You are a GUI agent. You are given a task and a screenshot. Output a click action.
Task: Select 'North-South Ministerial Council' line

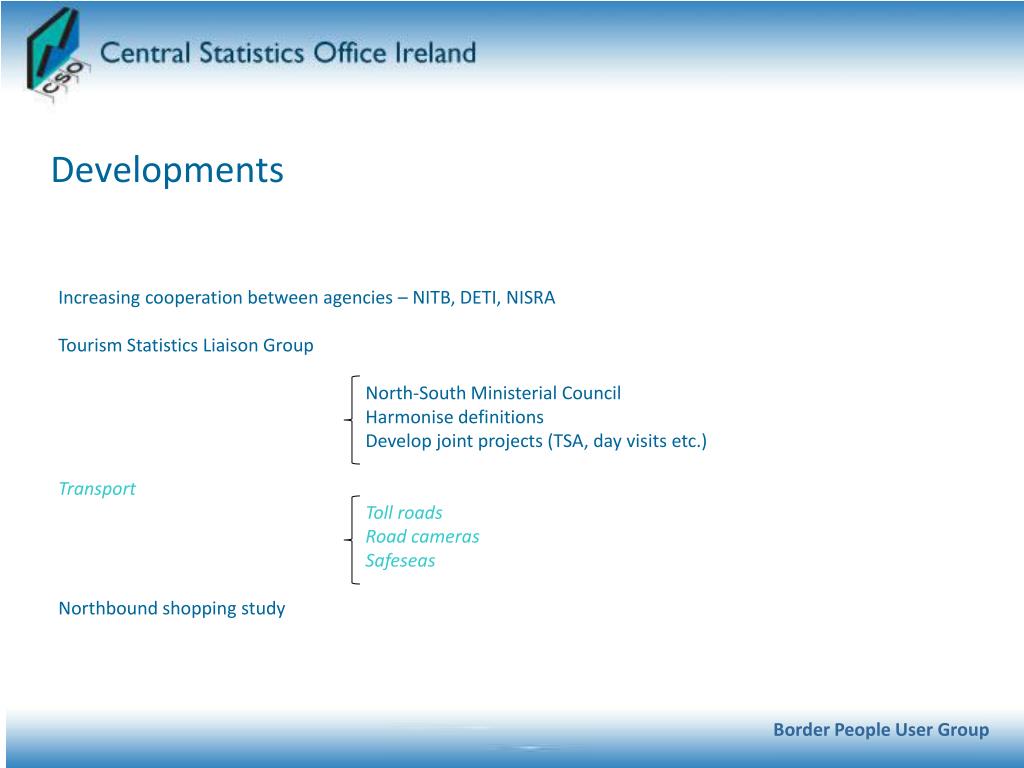pos(493,393)
